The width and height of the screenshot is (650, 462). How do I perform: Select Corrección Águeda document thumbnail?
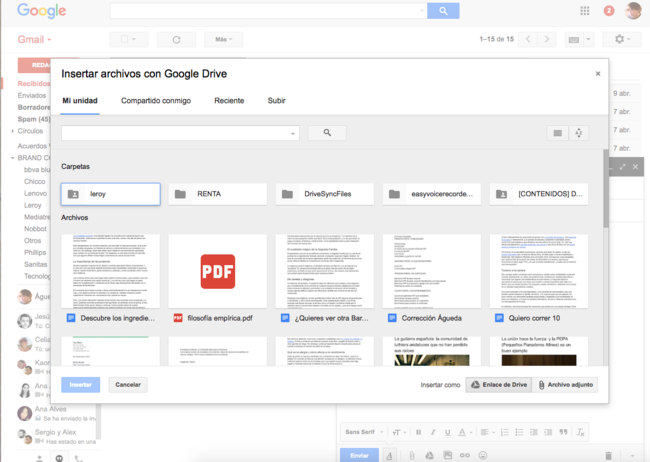432,271
